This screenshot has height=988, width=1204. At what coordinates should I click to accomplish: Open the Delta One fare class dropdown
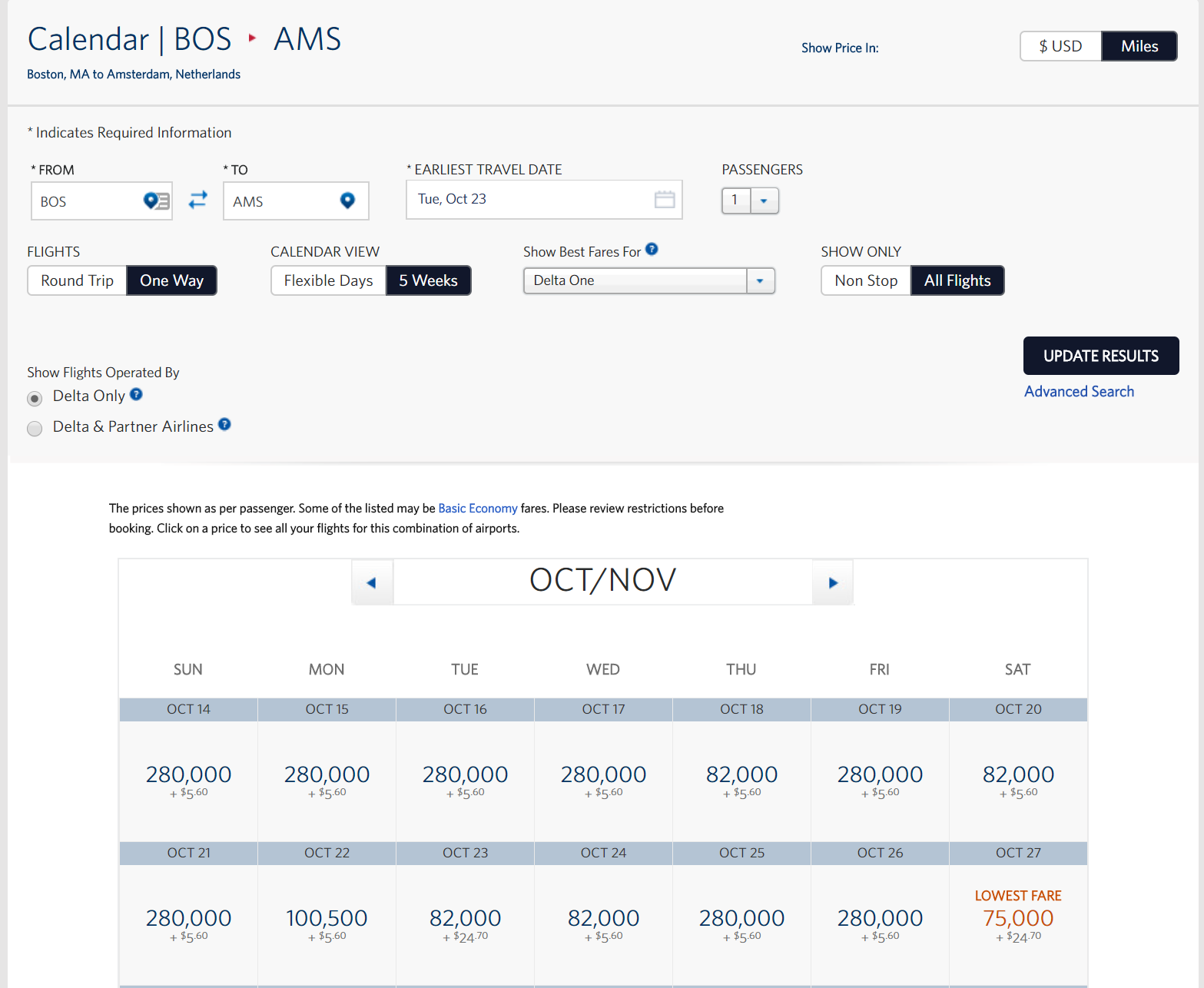click(x=759, y=281)
